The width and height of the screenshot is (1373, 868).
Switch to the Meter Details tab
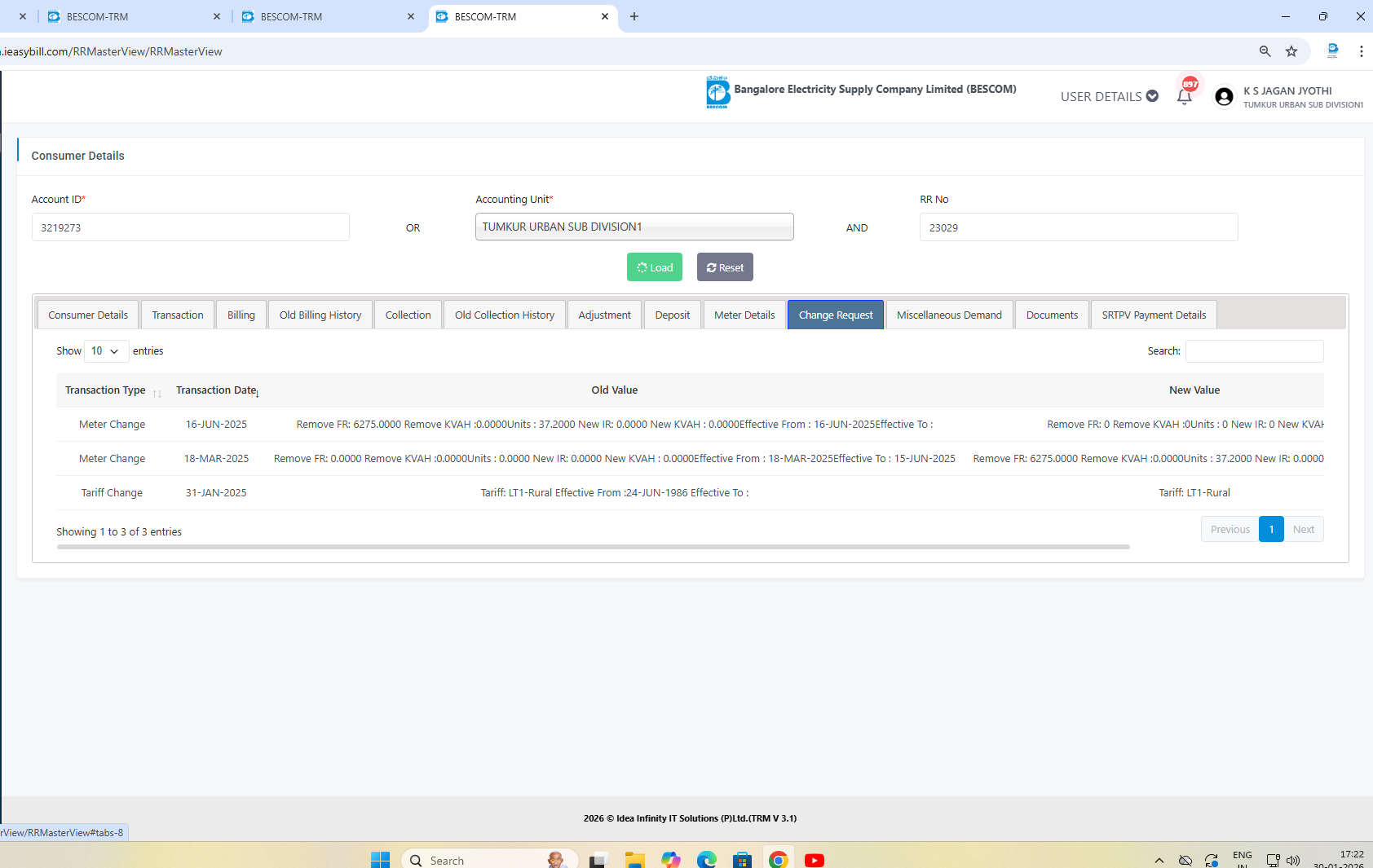[x=745, y=315]
